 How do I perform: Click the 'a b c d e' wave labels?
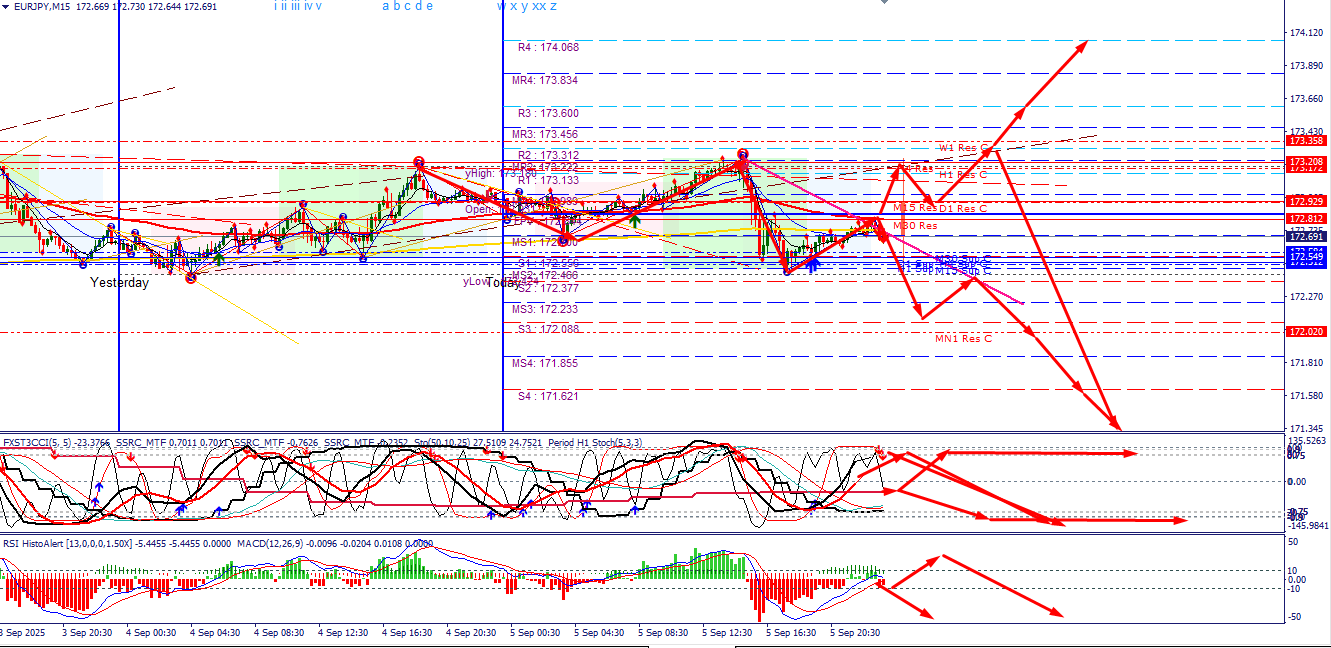point(408,6)
